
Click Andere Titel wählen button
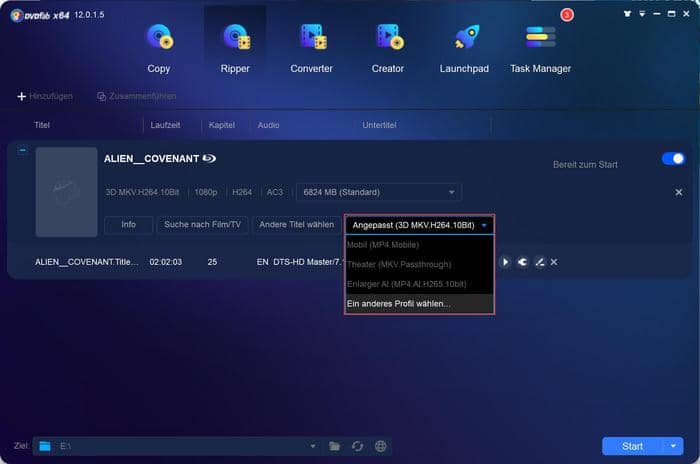tap(296, 225)
